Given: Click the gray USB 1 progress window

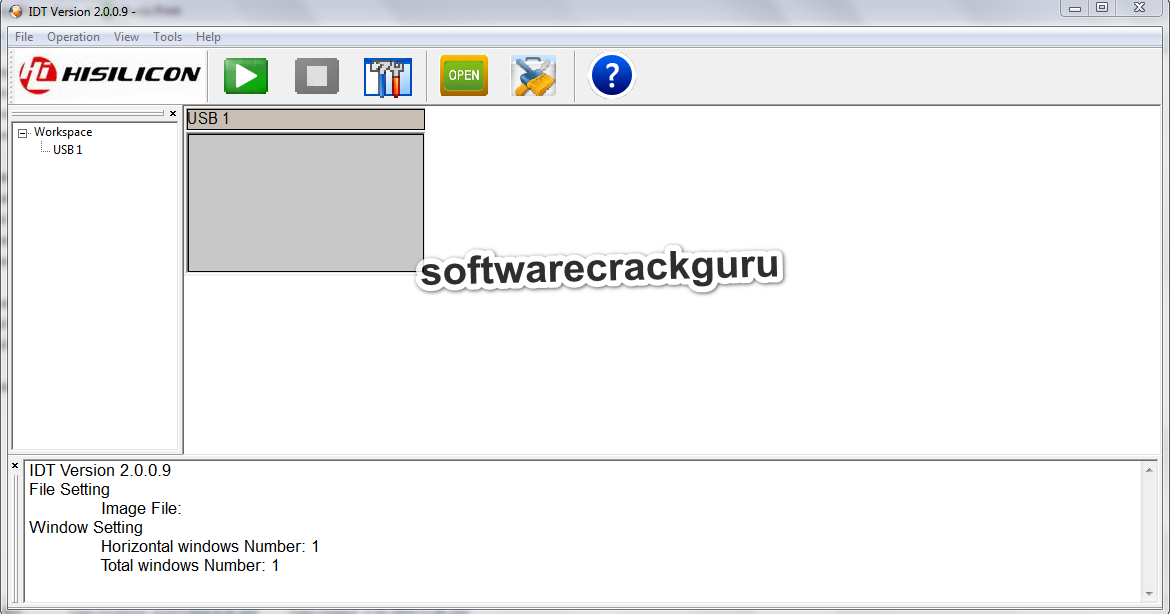Looking at the screenshot, I should tap(305, 203).
